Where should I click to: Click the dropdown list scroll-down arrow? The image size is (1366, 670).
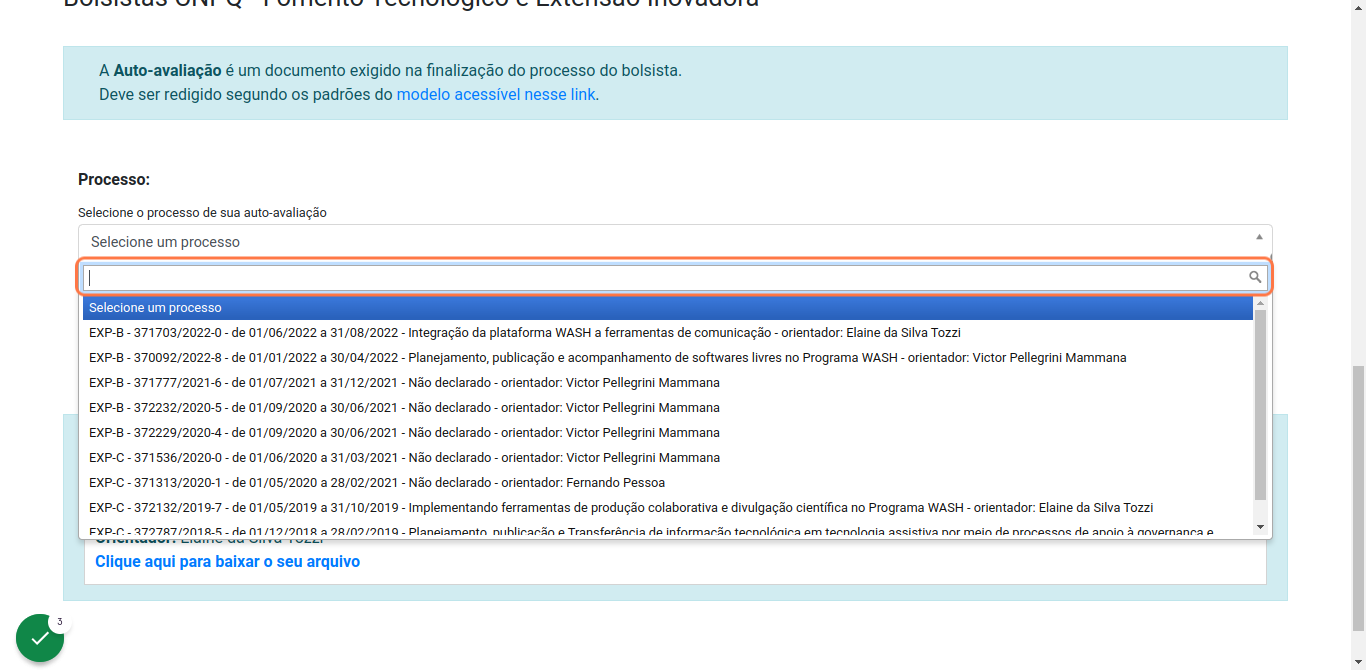click(x=1260, y=527)
